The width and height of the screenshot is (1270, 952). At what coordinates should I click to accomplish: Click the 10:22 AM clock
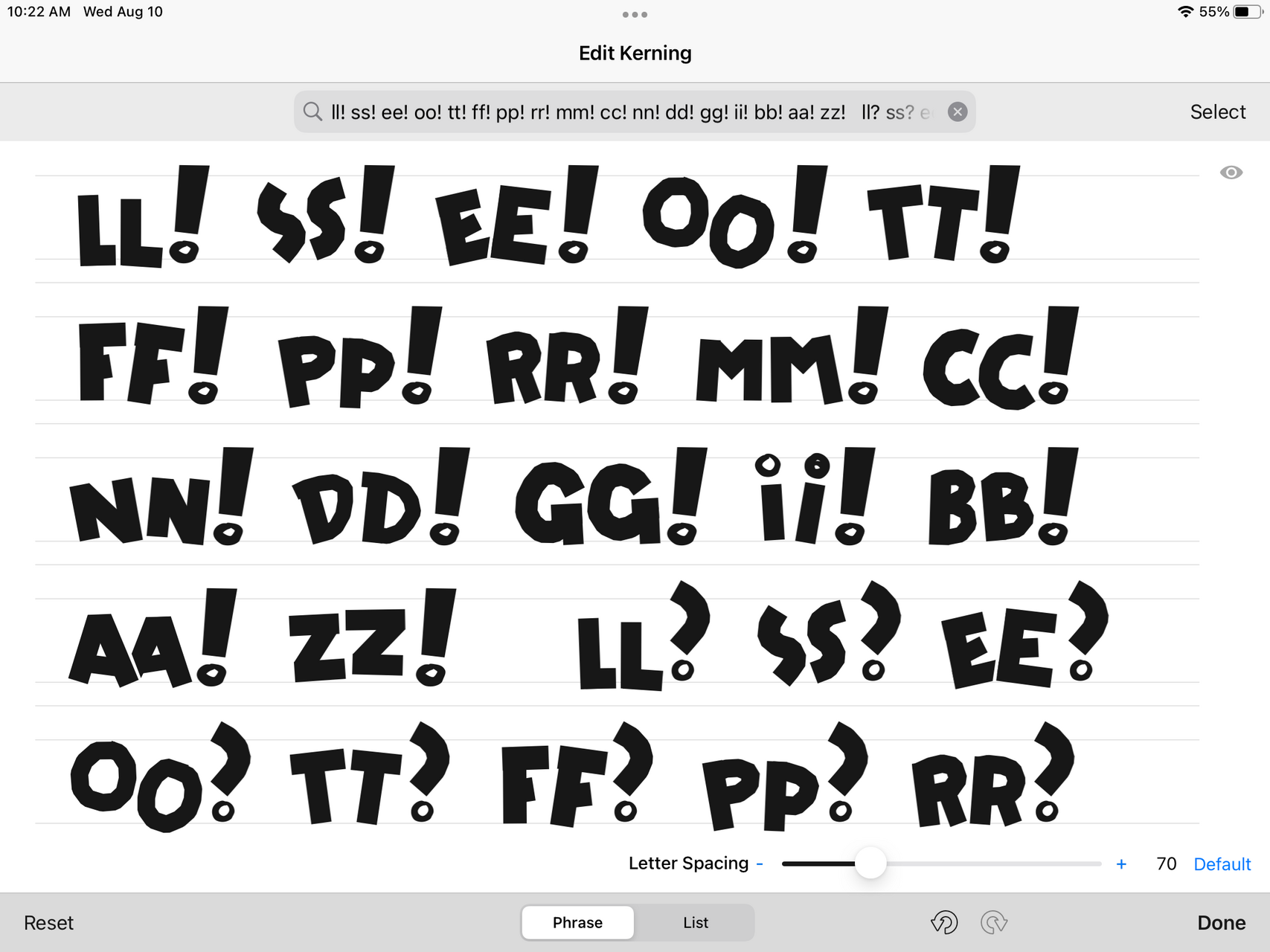click(39, 12)
